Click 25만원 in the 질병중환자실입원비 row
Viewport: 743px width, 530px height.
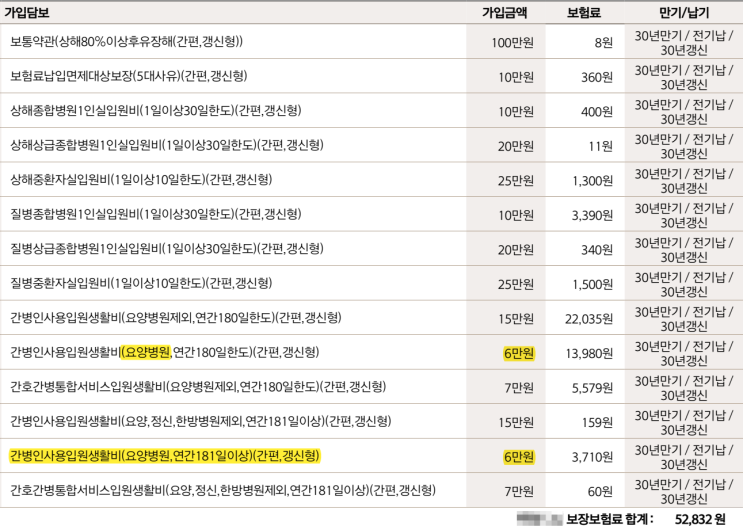tap(516, 284)
